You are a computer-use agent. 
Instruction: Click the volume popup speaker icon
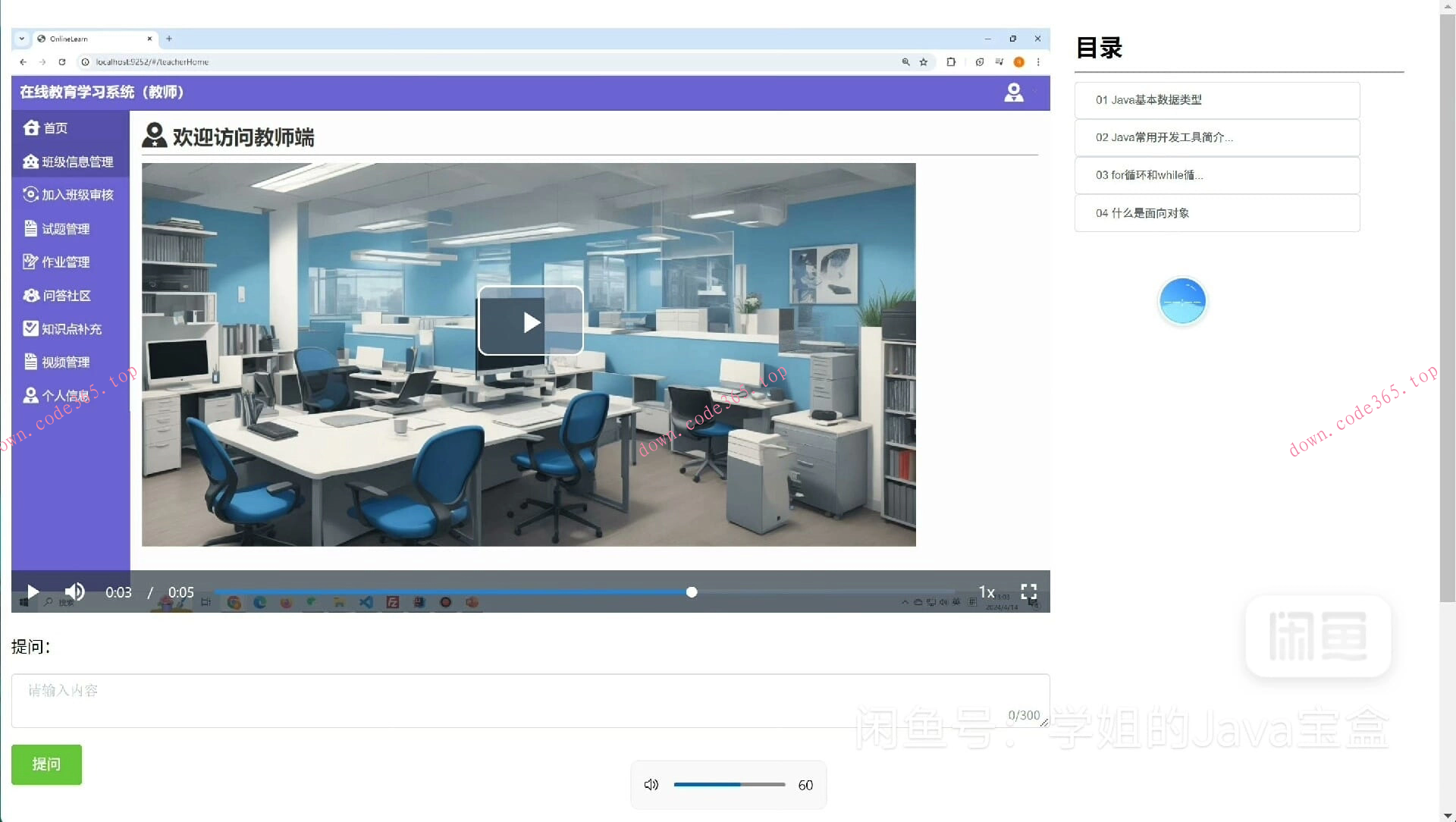pos(651,785)
